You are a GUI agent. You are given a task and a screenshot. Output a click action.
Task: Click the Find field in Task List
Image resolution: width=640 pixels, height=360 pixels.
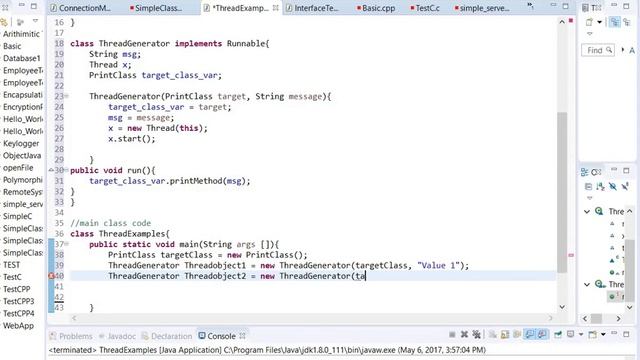pyautogui.click(x=598, y=50)
